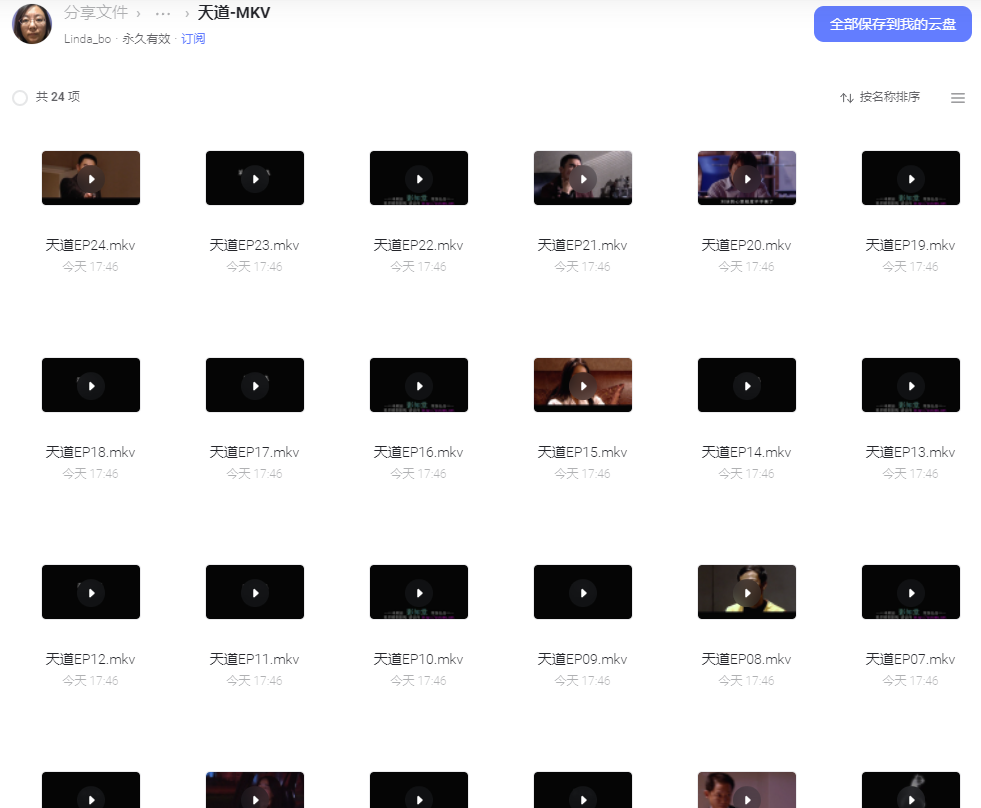Play 天道EP24.mkv using its play icon
Viewport: 981px width, 808px height.
91,179
